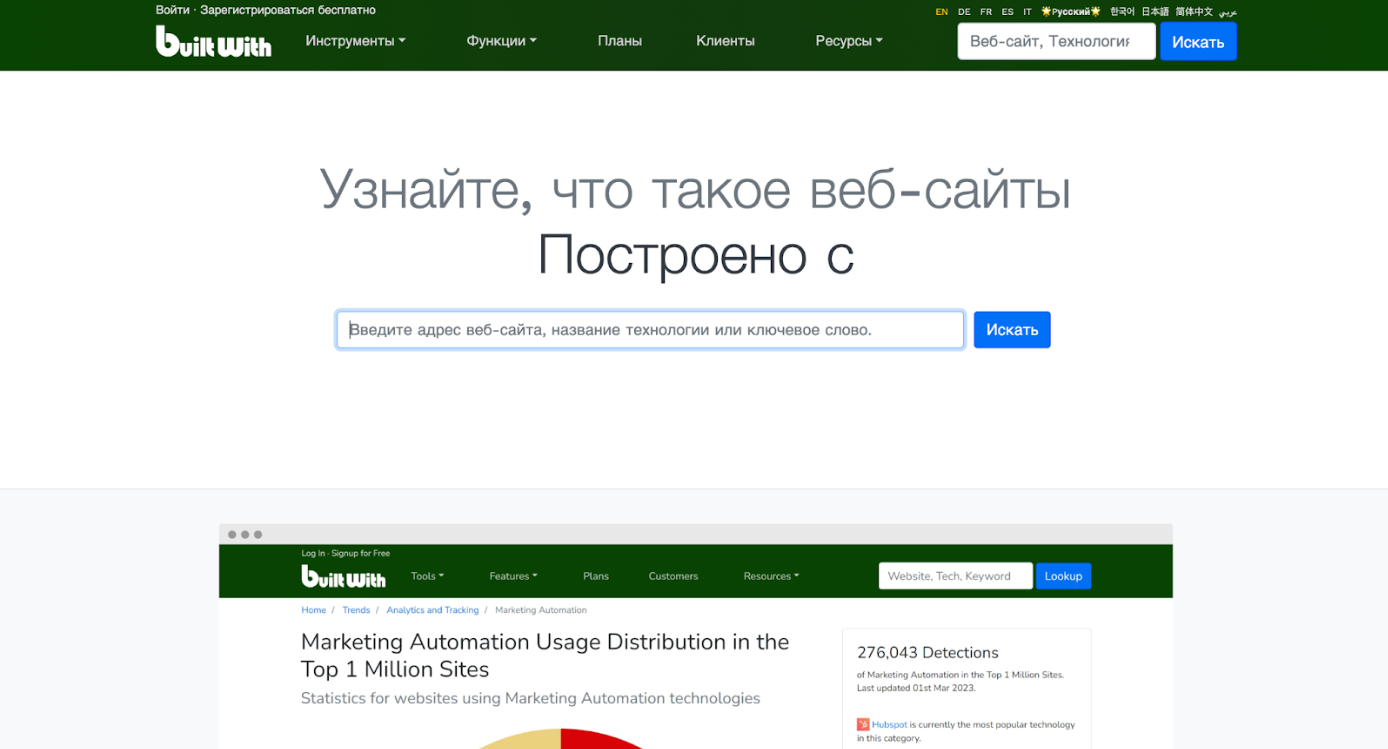
Task: Click the Войти link
Action: [x=172, y=10]
